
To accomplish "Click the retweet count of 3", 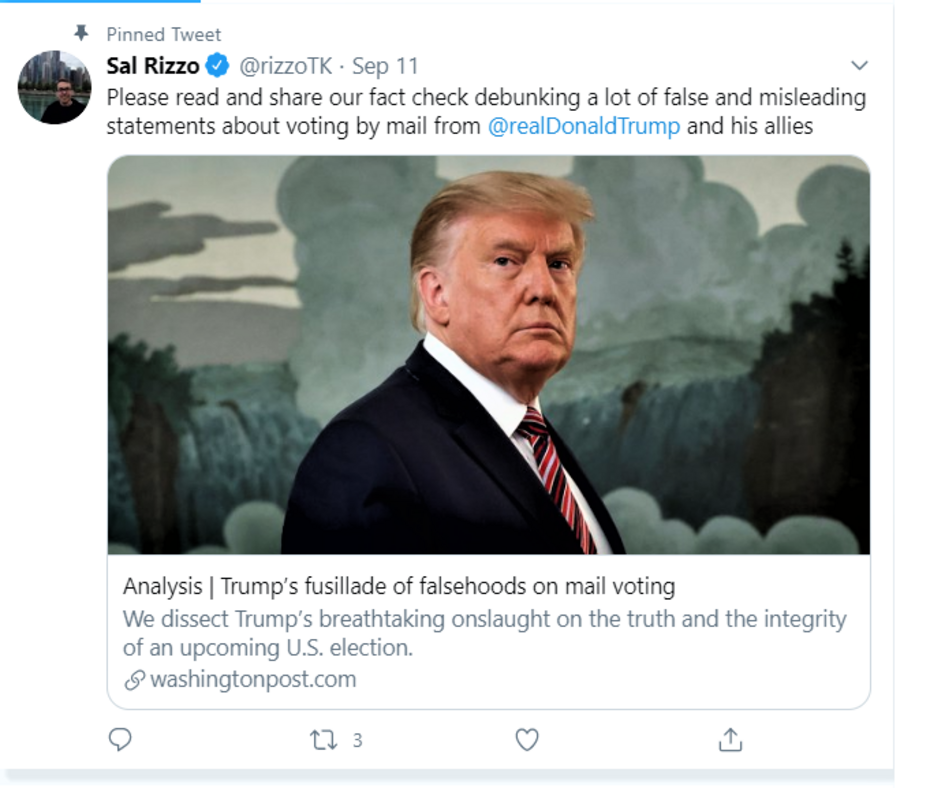I will [x=357, y=740].
